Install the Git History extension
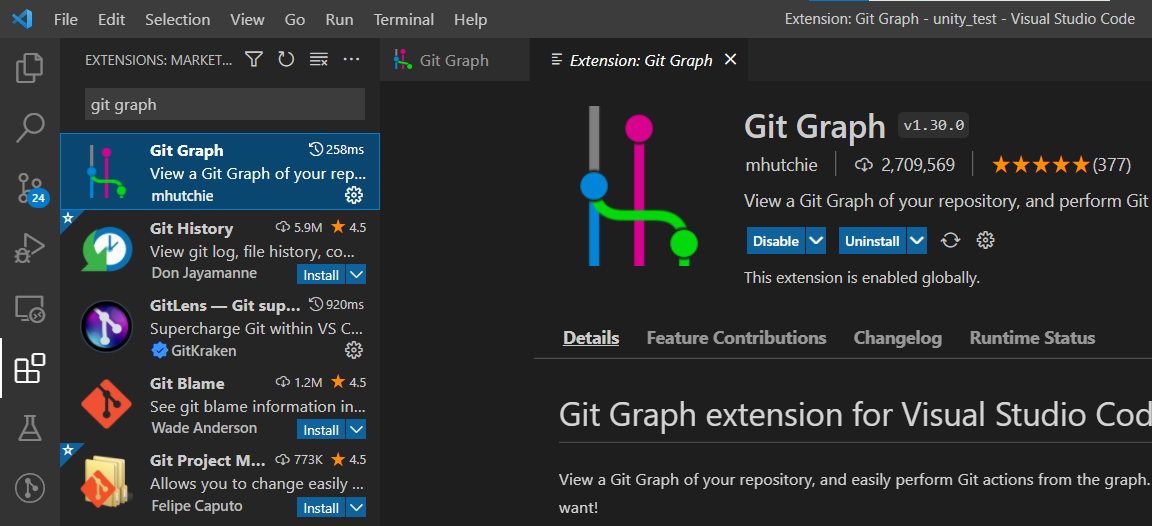 (322, 275)
